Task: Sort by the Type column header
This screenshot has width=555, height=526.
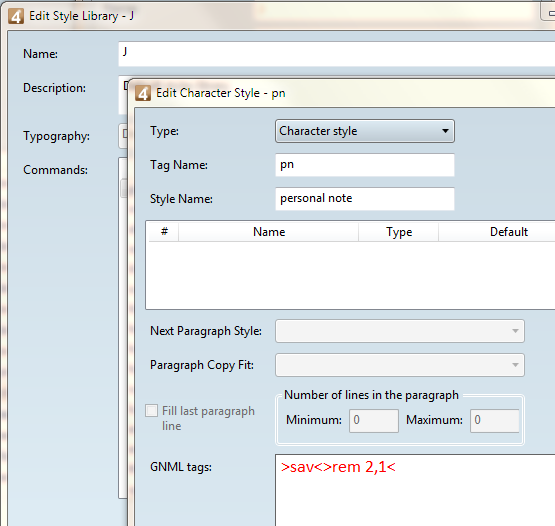Action: pyautogui.click(x=399, y=232)
